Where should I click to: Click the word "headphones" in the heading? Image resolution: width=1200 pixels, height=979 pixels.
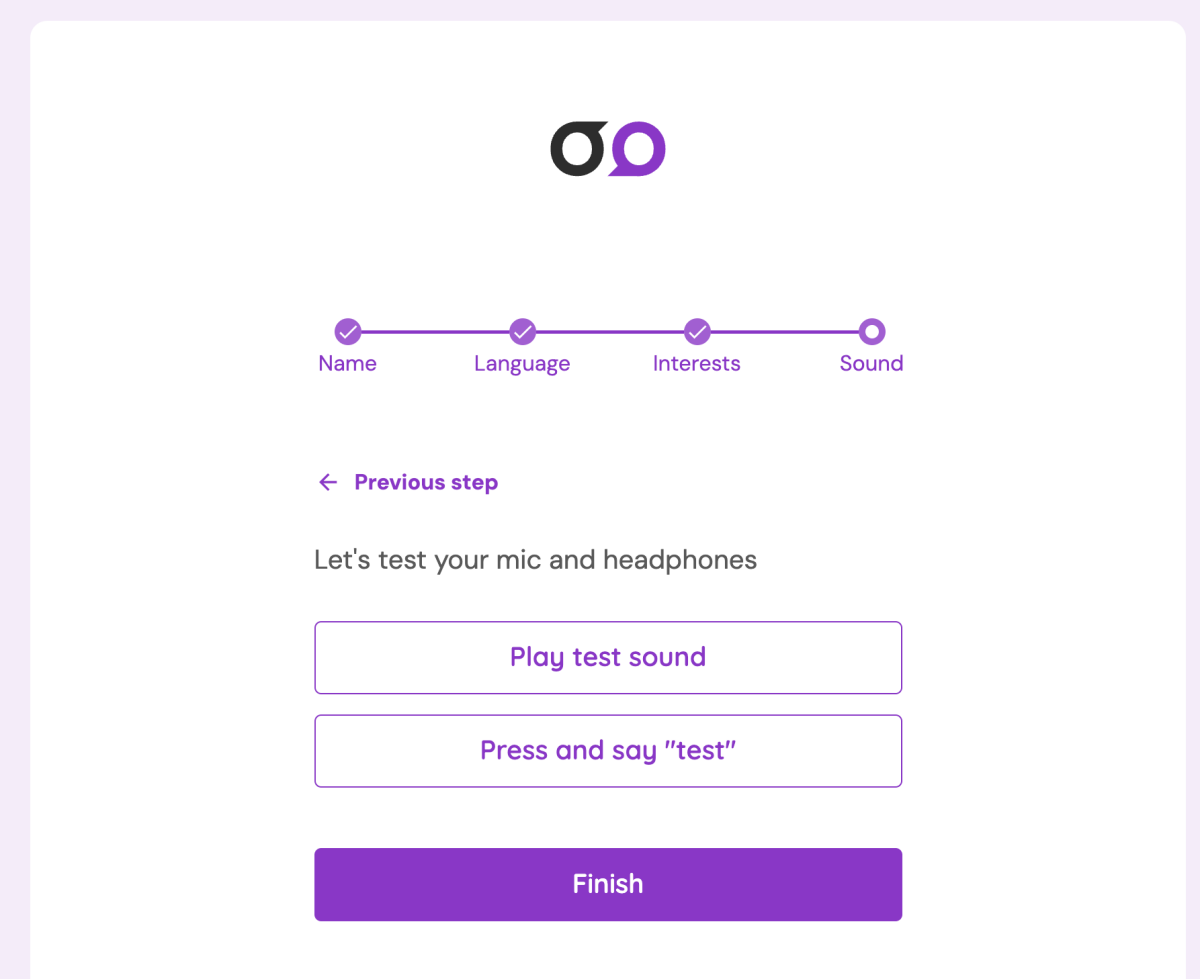[x=680, y=560]
